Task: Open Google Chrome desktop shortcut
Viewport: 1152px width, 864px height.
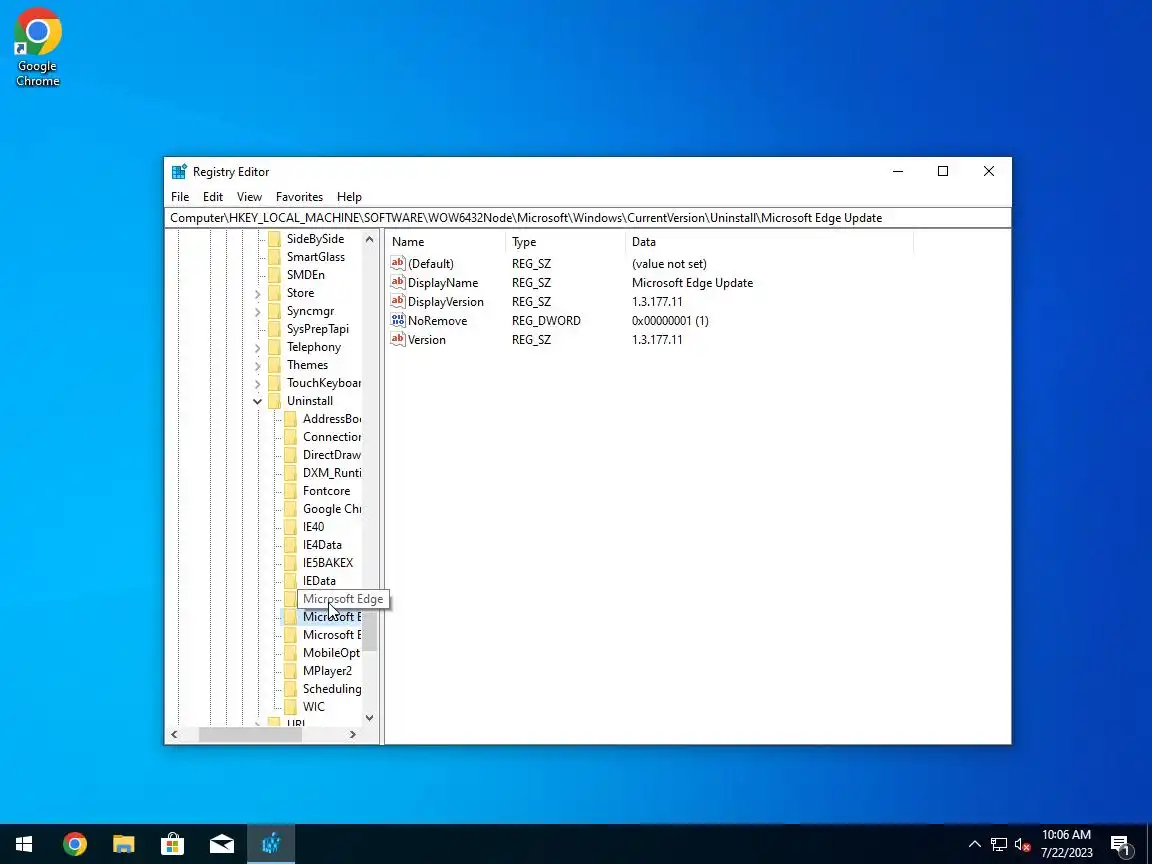Action: tap(37, 47)
